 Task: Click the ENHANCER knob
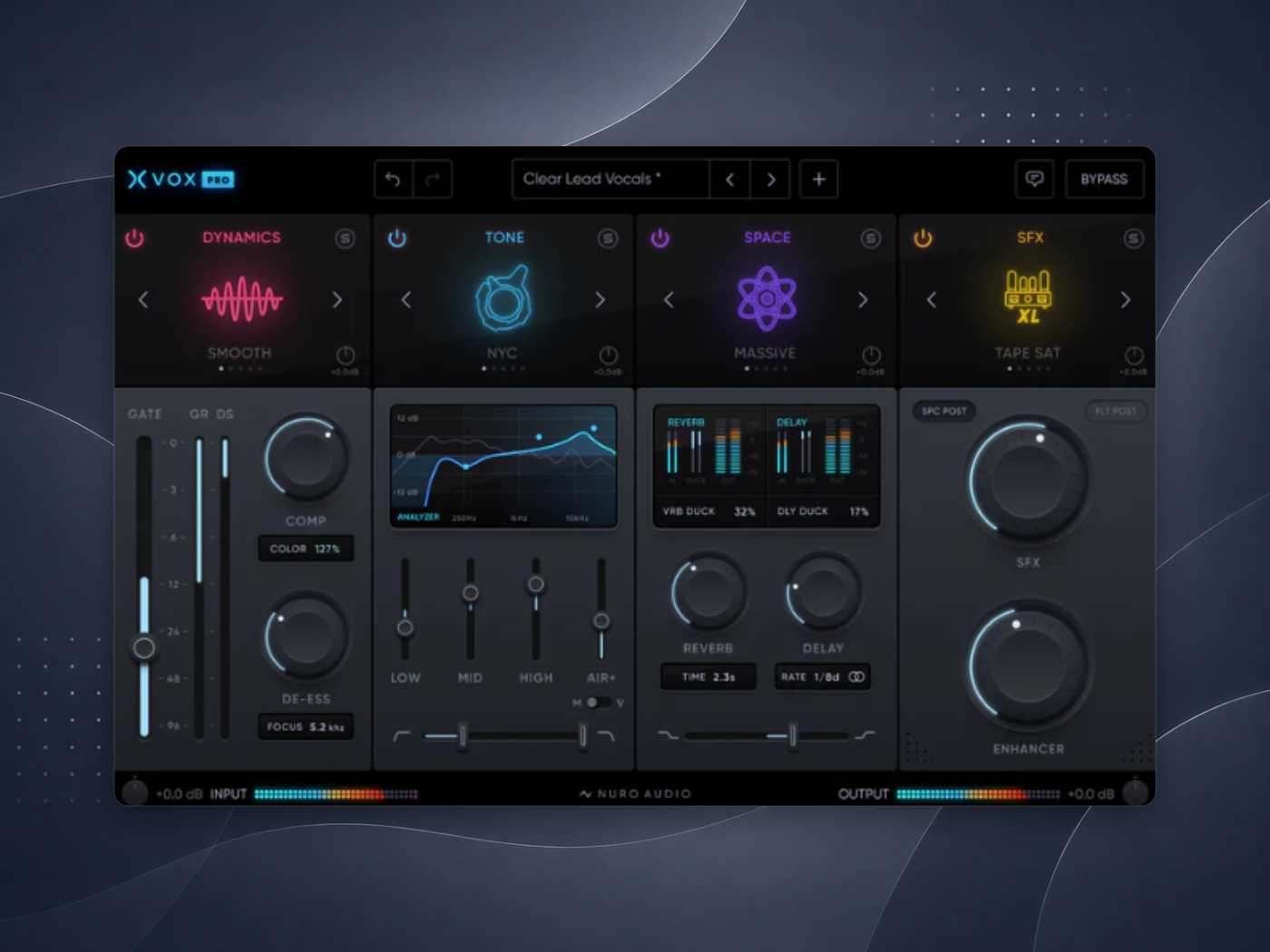coord(1029,666)
